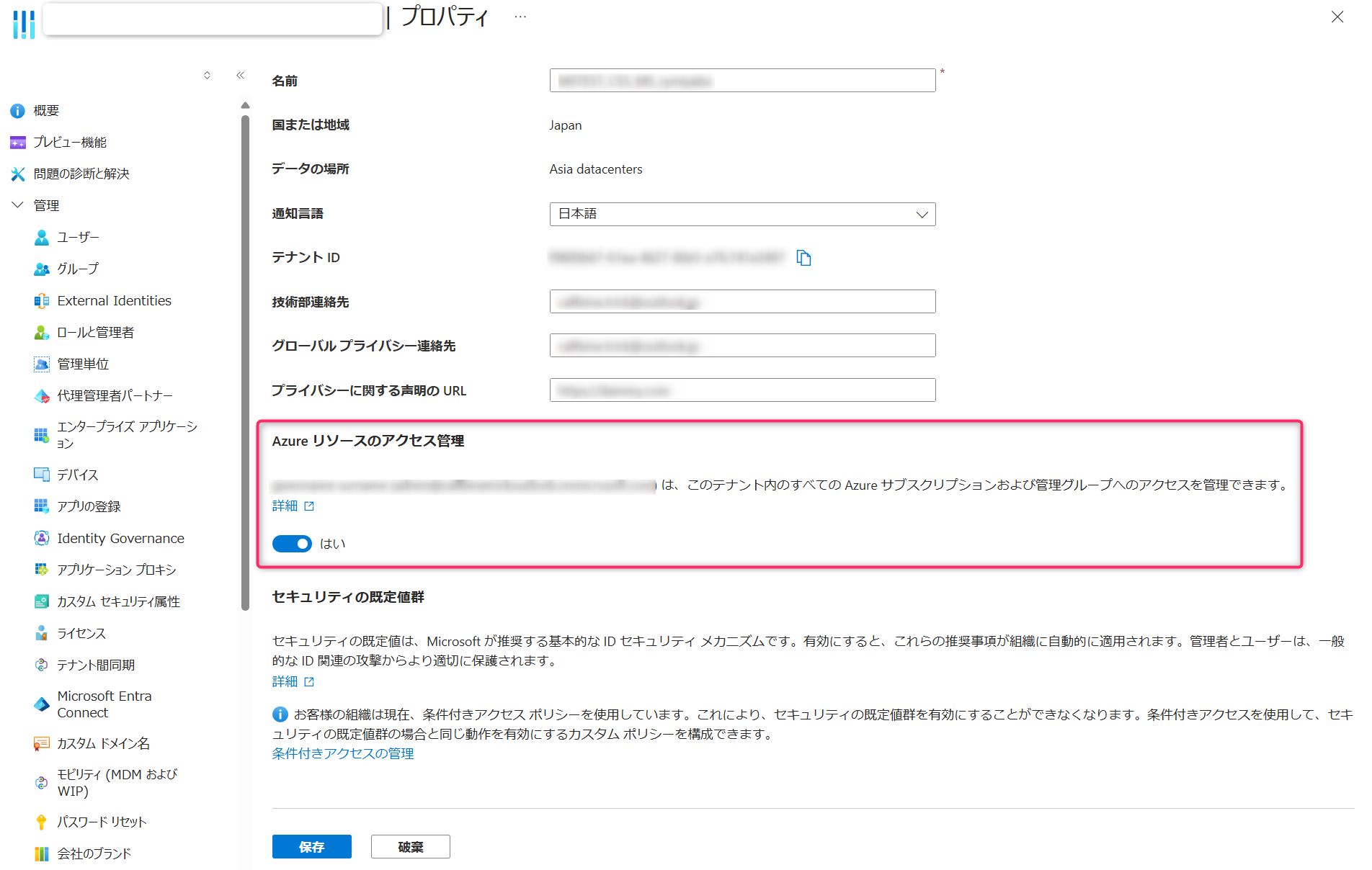The image size is (1372, 870).
Task: Collapse the 管理 section chevron
Action: tap(17, 205)
